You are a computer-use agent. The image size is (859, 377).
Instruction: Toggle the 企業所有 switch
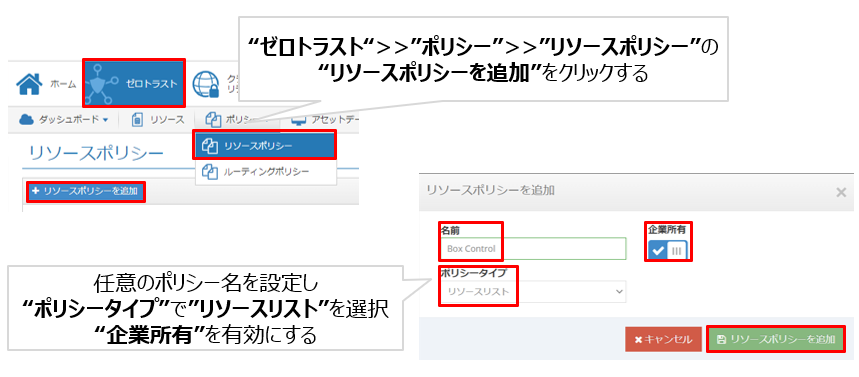tap(667, 250)
